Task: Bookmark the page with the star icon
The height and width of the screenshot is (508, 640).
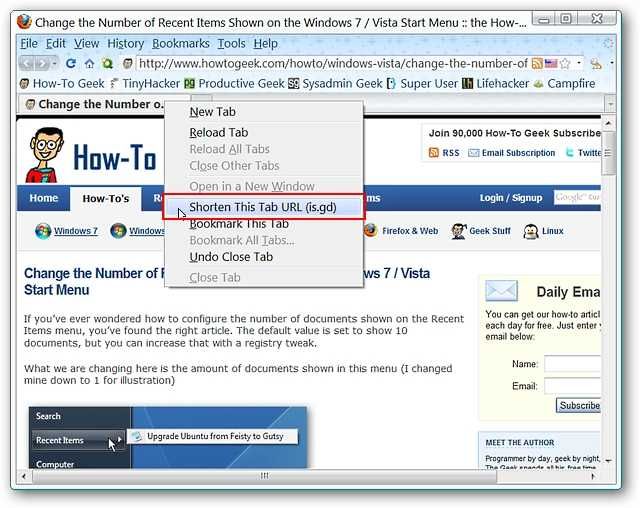Action: [565, 64]
